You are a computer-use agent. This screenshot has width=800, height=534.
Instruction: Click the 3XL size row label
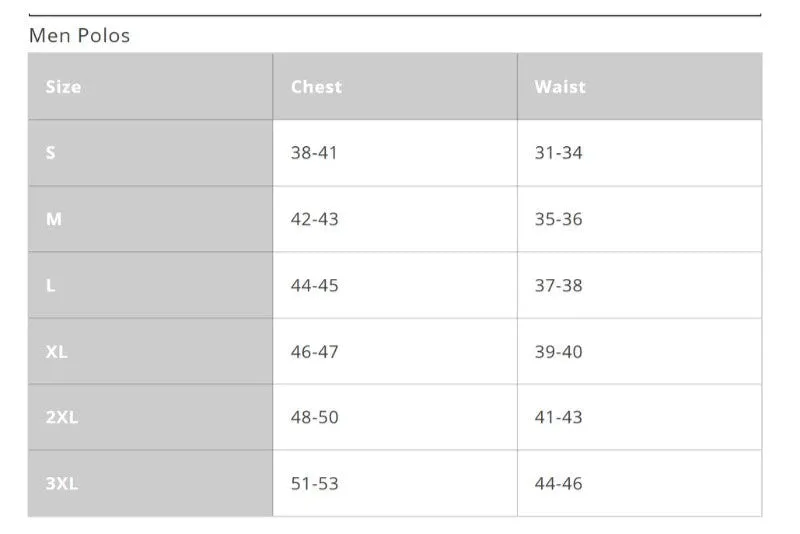pyautogui.click(x=62, y=483)
